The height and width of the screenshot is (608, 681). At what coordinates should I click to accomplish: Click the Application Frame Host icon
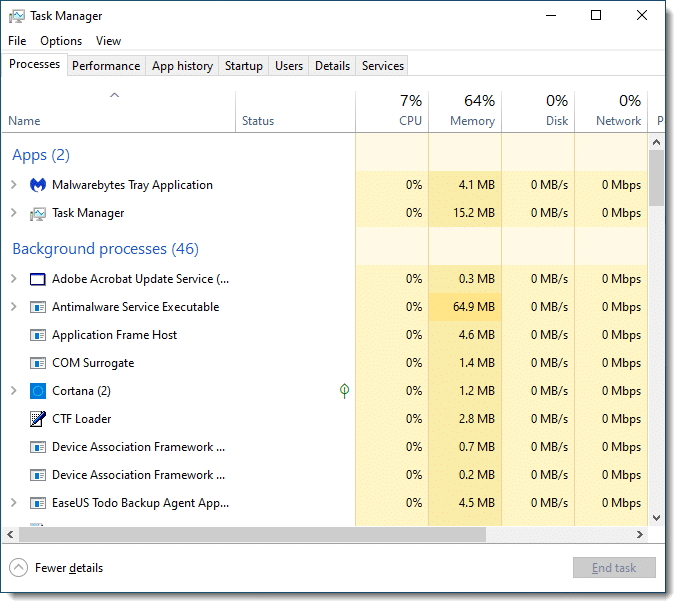(38, 337)
